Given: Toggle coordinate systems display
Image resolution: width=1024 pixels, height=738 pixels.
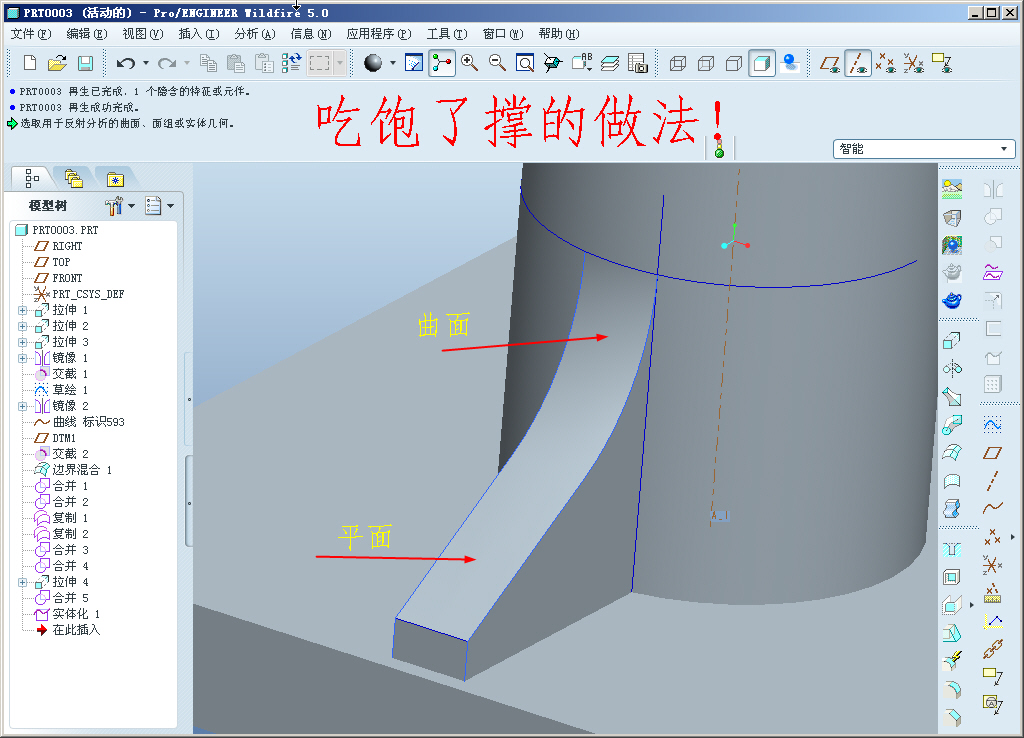Looking at the screenshot, I should click(x=914, y=63).
